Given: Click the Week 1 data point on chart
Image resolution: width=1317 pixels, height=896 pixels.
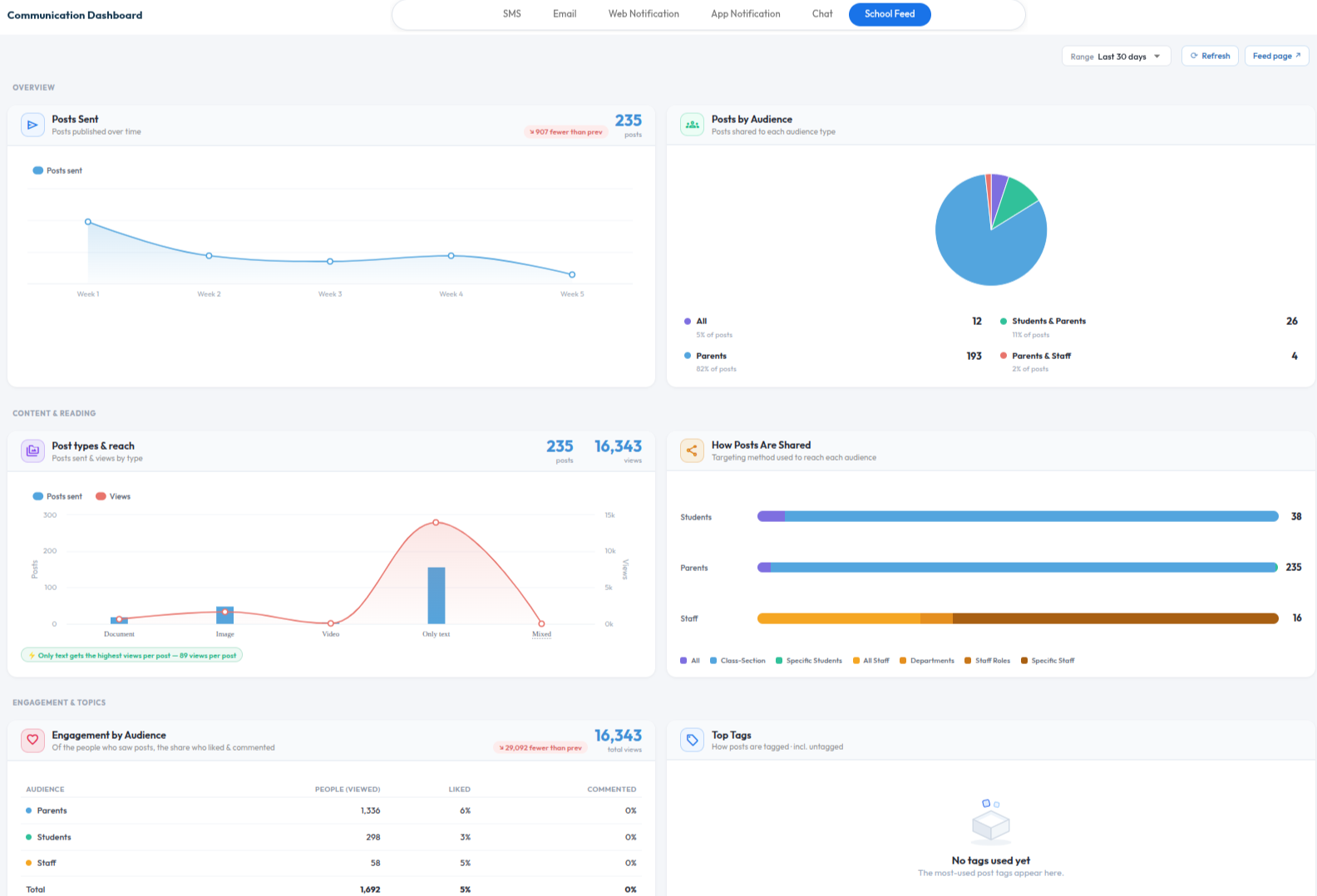Looking at the screenshot, I should tap(88, 222).
